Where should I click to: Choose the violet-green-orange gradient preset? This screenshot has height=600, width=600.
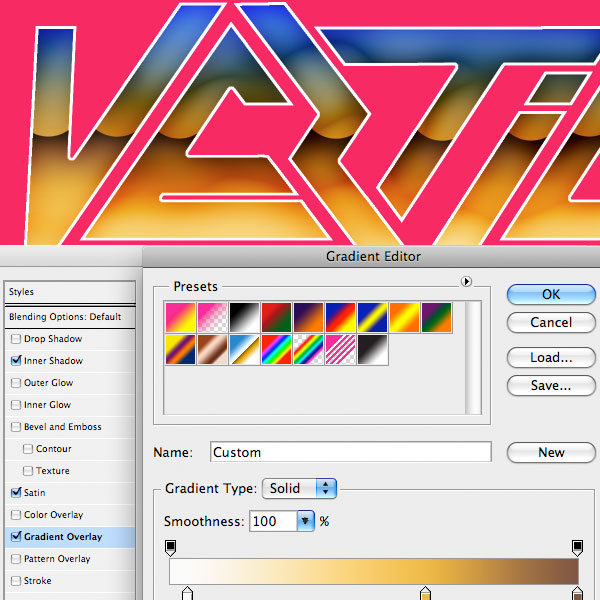coord(436,317)
